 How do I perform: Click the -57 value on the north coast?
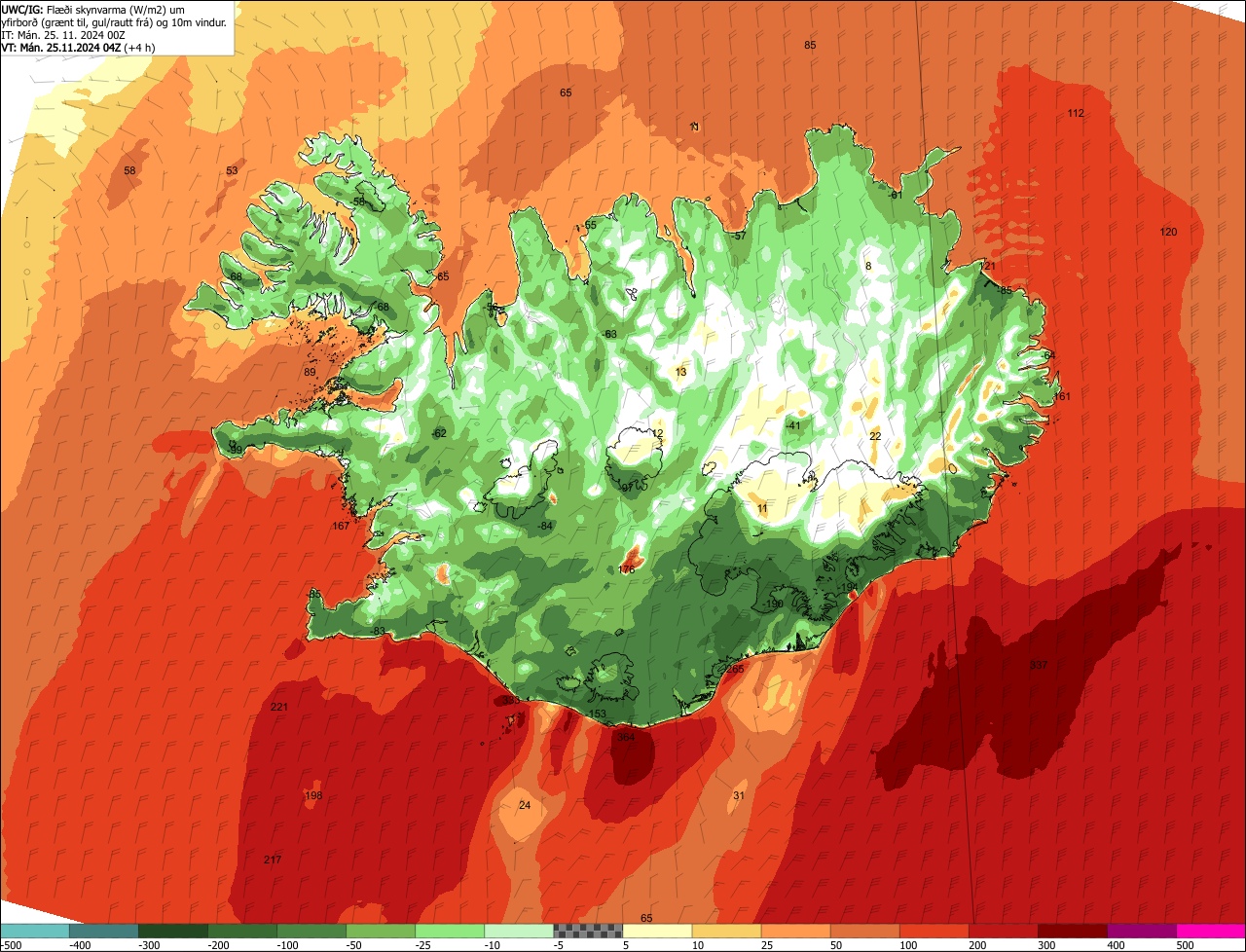click(738, 236)
